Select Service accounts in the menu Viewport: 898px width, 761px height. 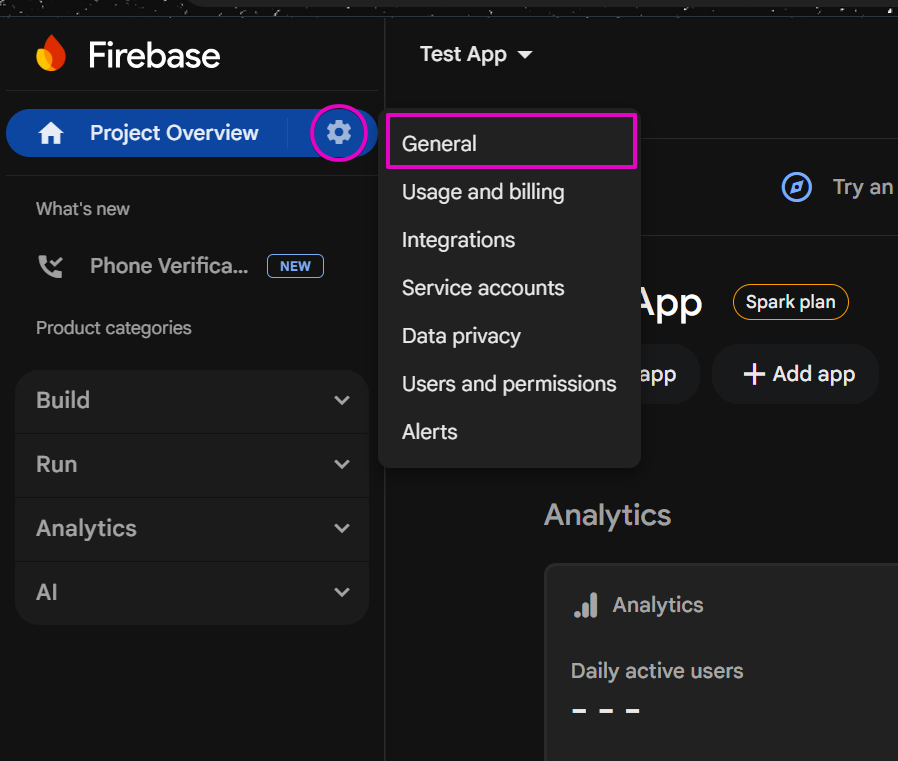(483, 288)
